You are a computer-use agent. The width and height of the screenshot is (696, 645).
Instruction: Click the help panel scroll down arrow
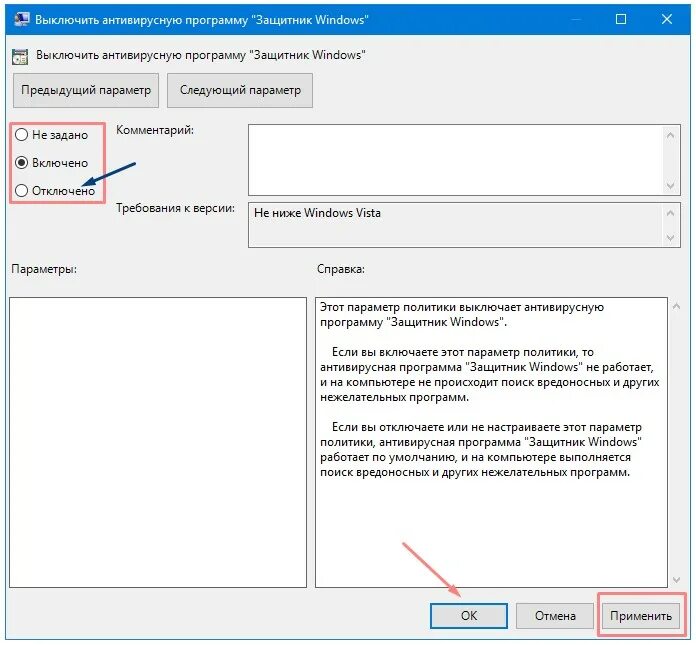(x=676, y=580)
